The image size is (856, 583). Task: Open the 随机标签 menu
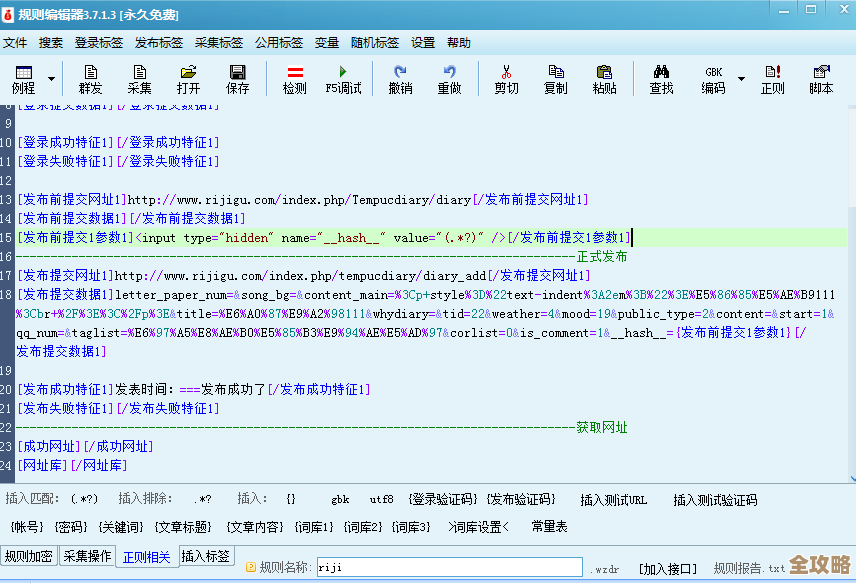(375, 43)
